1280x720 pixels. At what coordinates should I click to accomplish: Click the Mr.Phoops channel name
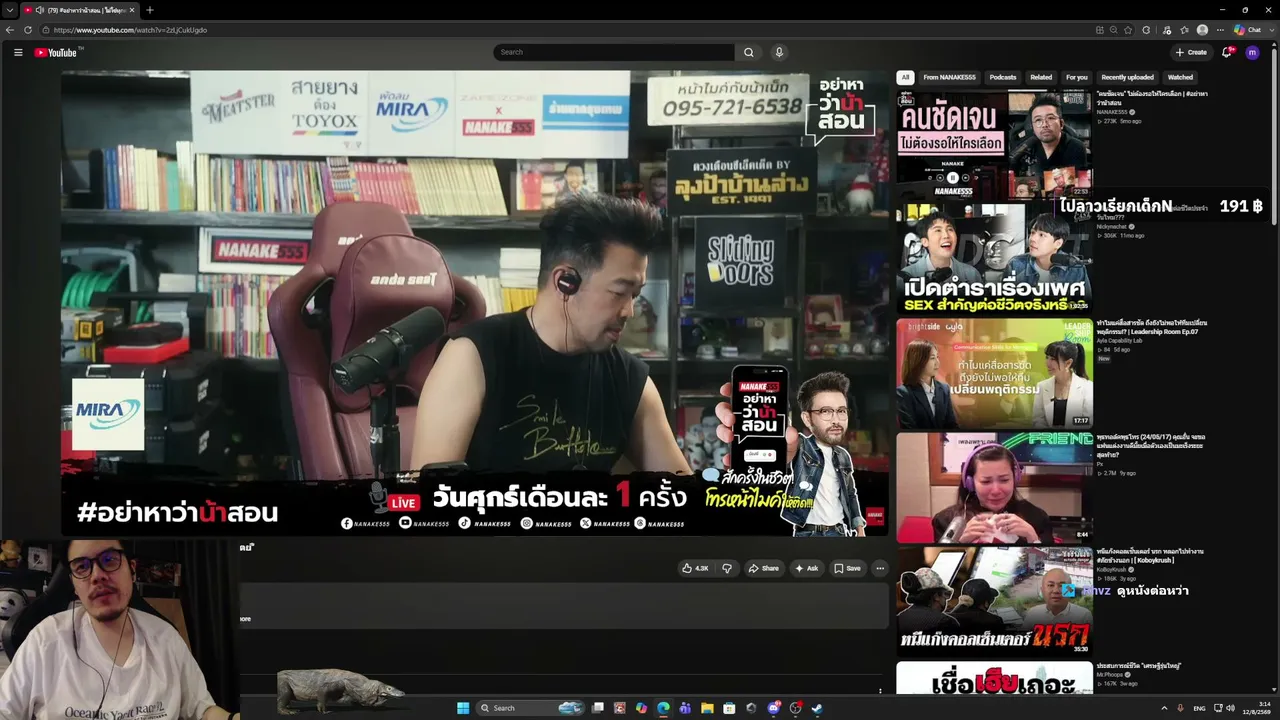(x=1109, y=674)
